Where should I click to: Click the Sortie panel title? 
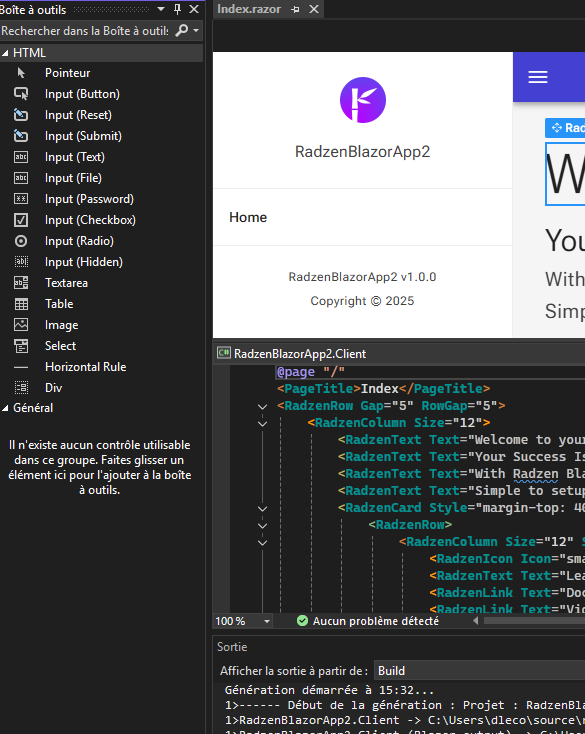click(x=232, y=647)
